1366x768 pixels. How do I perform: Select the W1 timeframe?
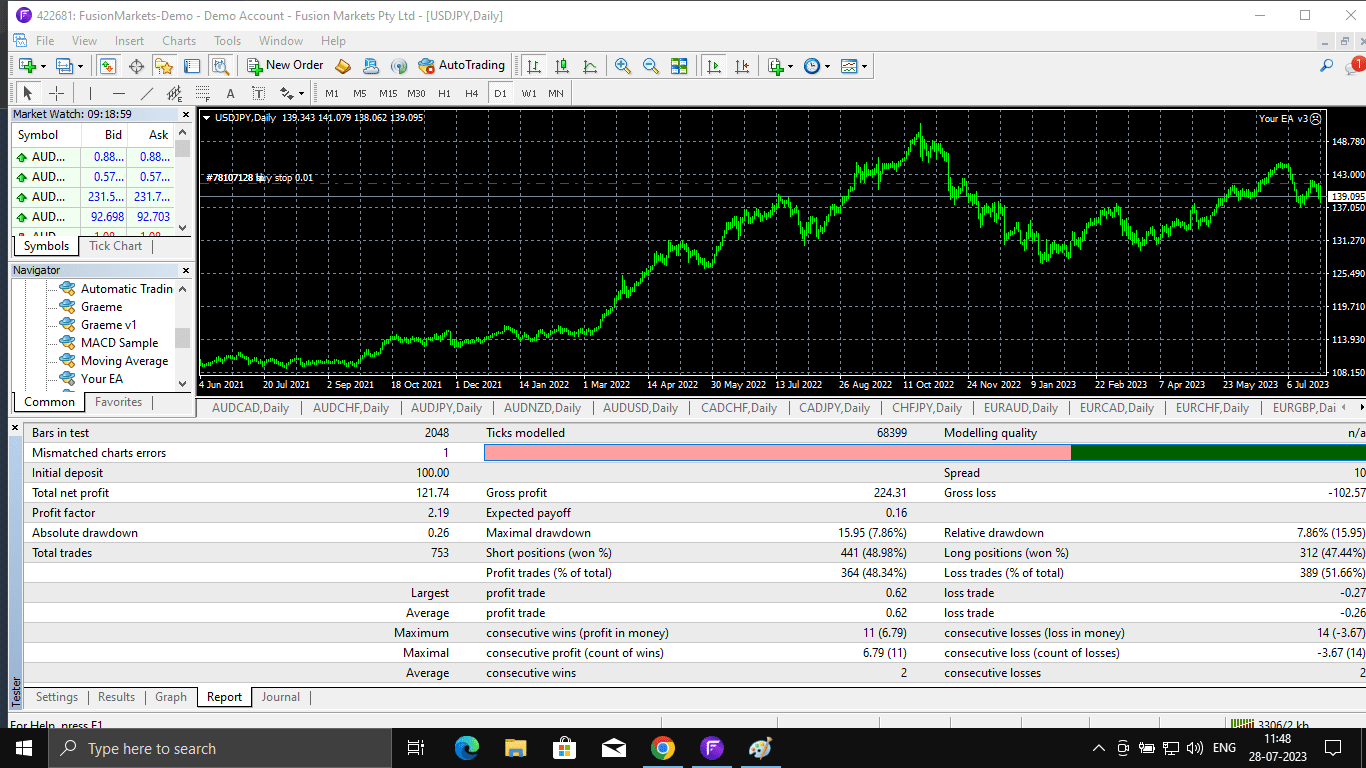click(529, 93)
